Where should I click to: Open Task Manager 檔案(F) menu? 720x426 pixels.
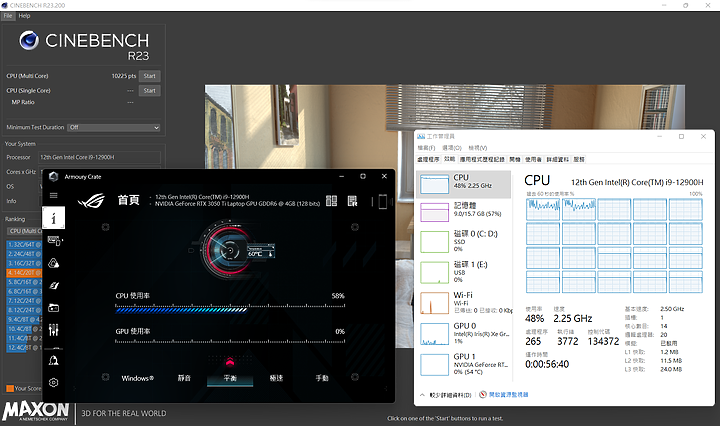coord(426,148)
